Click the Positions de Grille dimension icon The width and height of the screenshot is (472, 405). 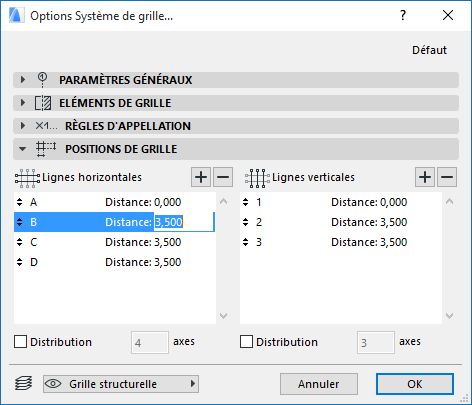[46, 149]
